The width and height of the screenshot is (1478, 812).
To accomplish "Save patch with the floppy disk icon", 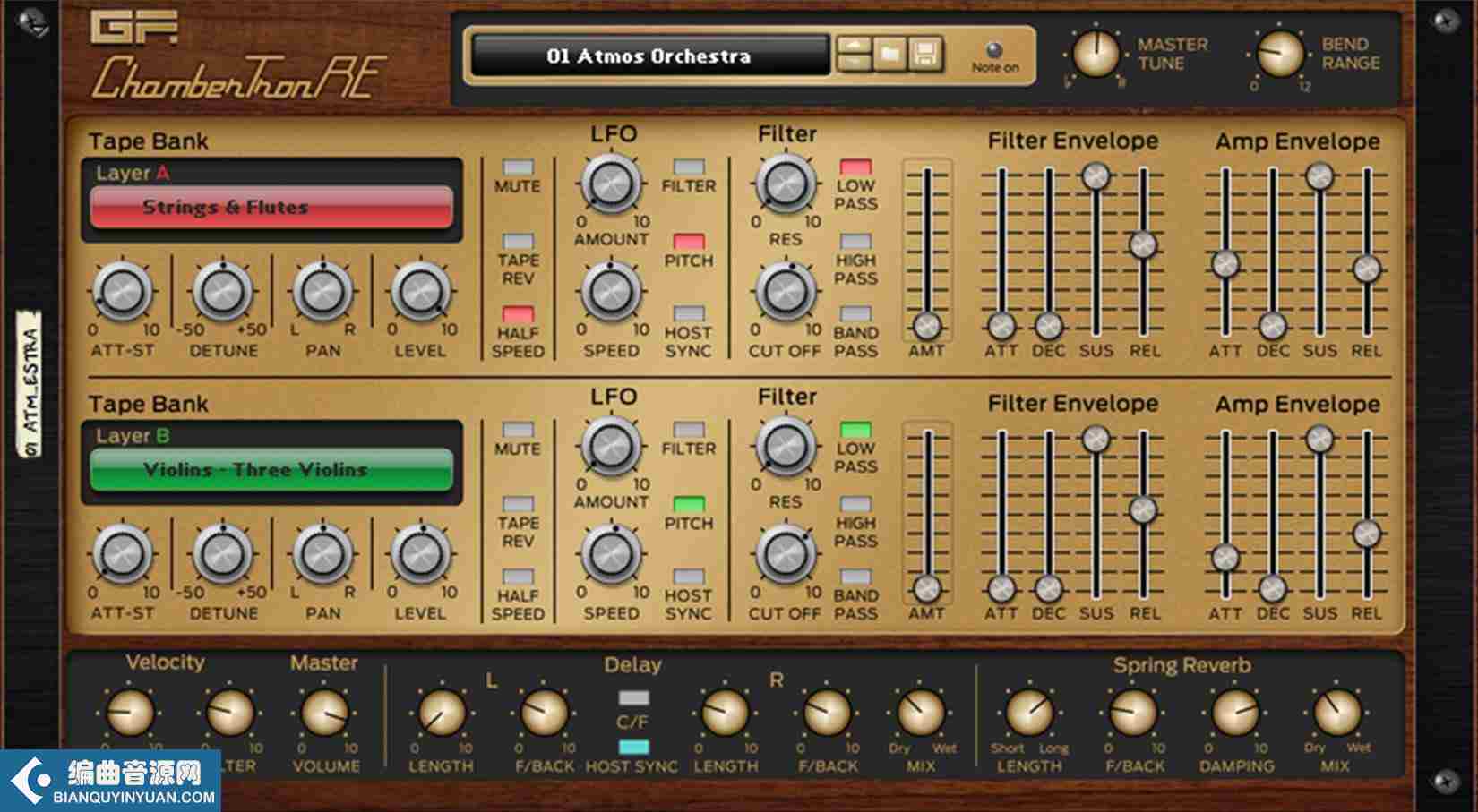I will coord(925,55).
